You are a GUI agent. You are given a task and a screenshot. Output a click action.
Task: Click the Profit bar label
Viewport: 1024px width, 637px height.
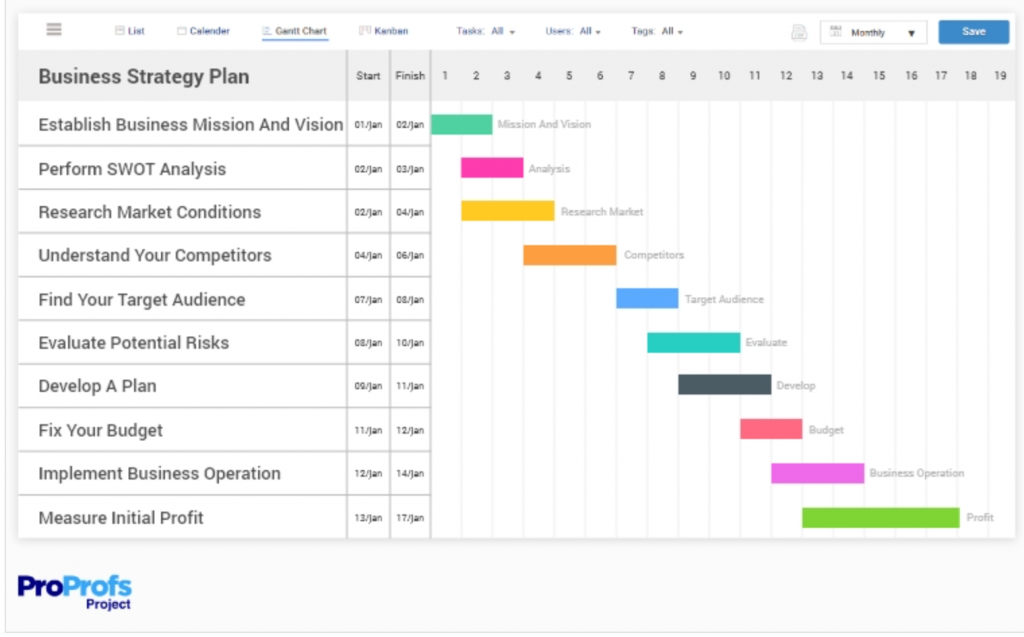coord(980,517)
